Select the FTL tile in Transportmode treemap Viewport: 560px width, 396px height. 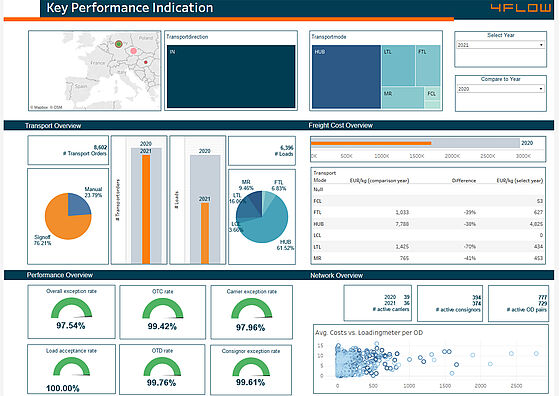(428, 65)
